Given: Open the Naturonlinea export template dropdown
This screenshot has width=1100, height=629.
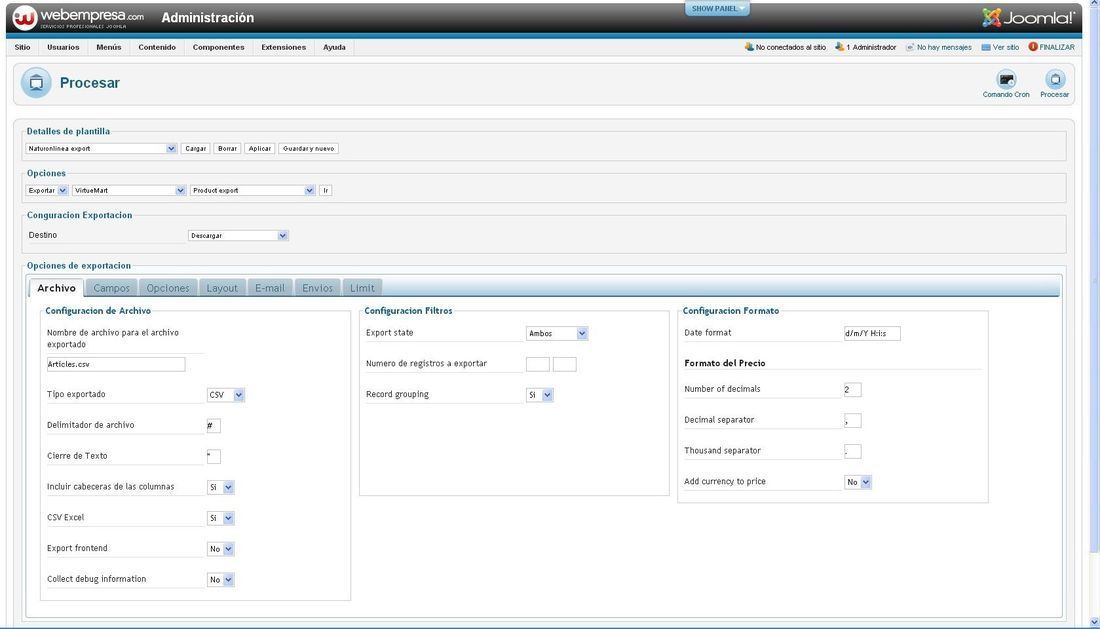Looking at the screenshot, I should coord(101,149).
